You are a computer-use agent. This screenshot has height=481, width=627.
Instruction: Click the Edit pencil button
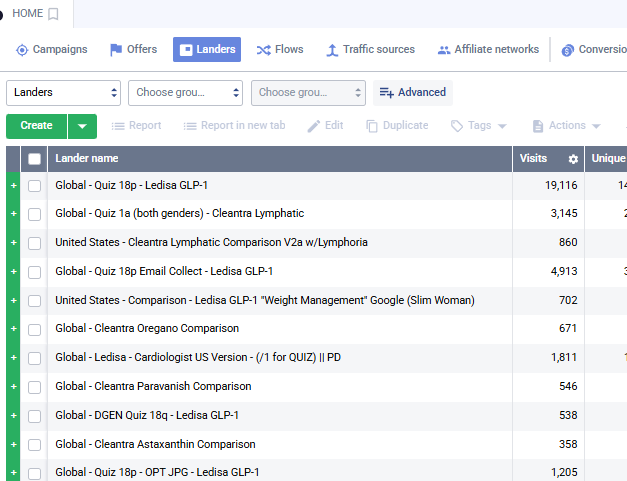[x=325, y=126]
